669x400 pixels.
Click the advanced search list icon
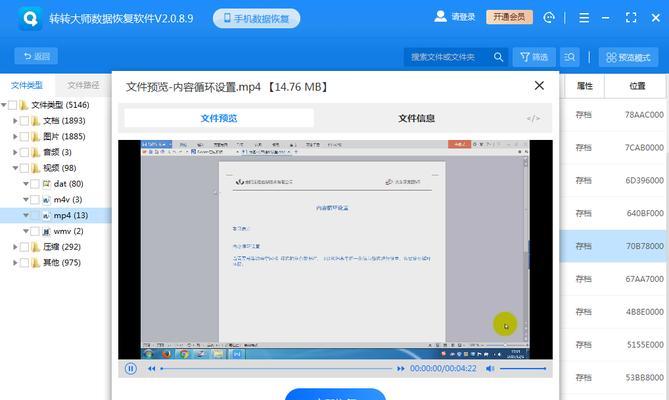pyautogui.click(x=570, y=57)
